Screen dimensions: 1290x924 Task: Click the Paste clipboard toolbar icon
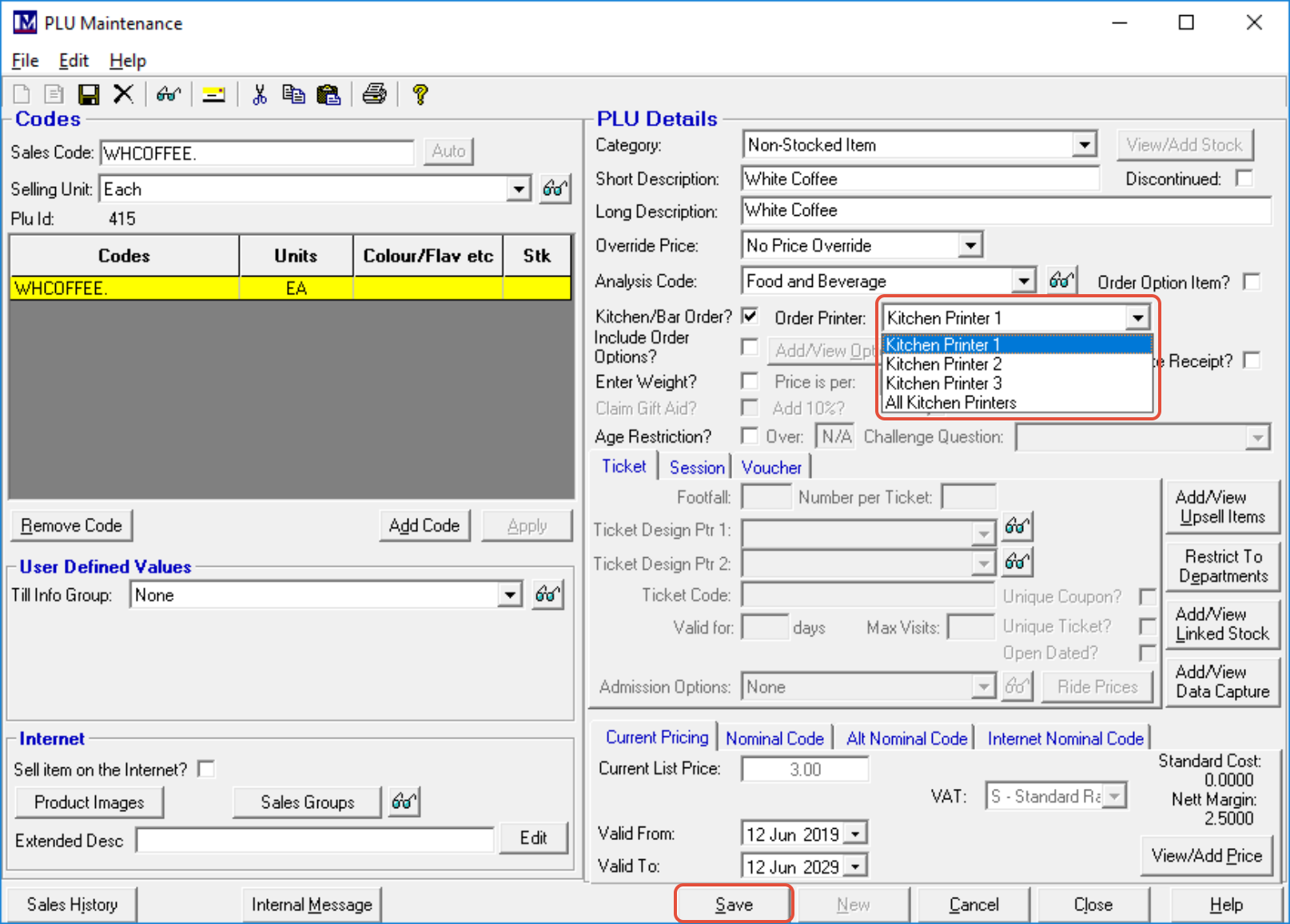[328, 95]
